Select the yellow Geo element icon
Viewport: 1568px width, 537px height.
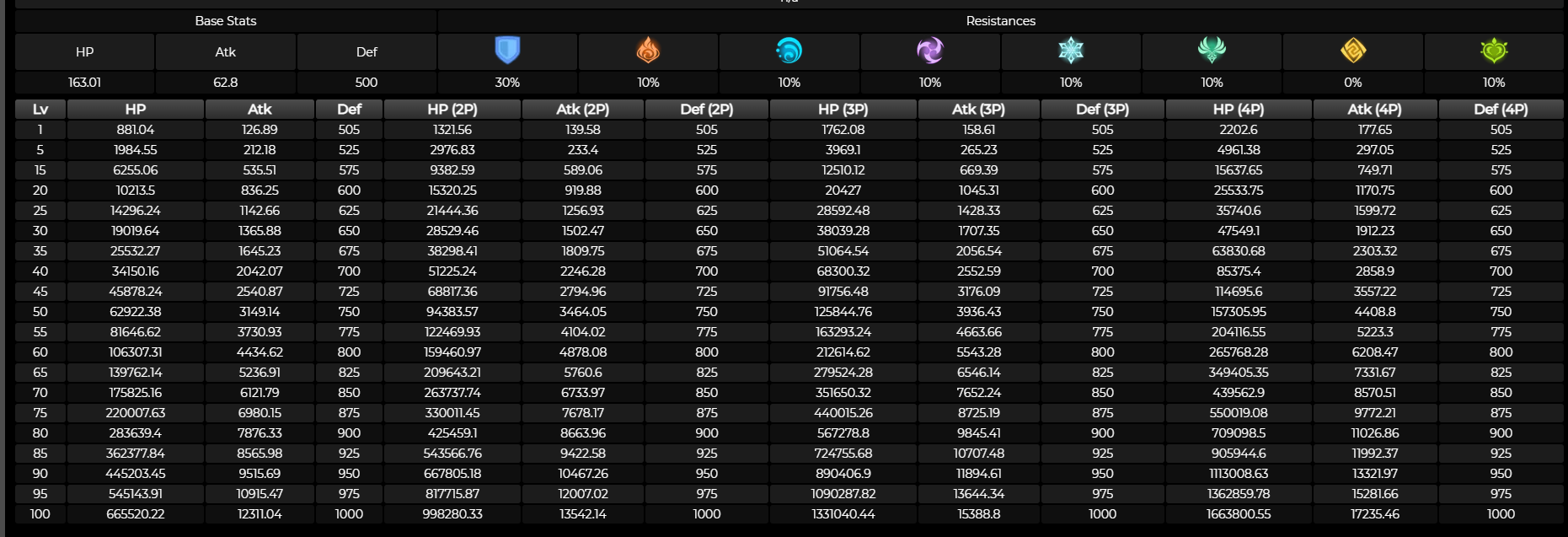tap(1353, 51)
